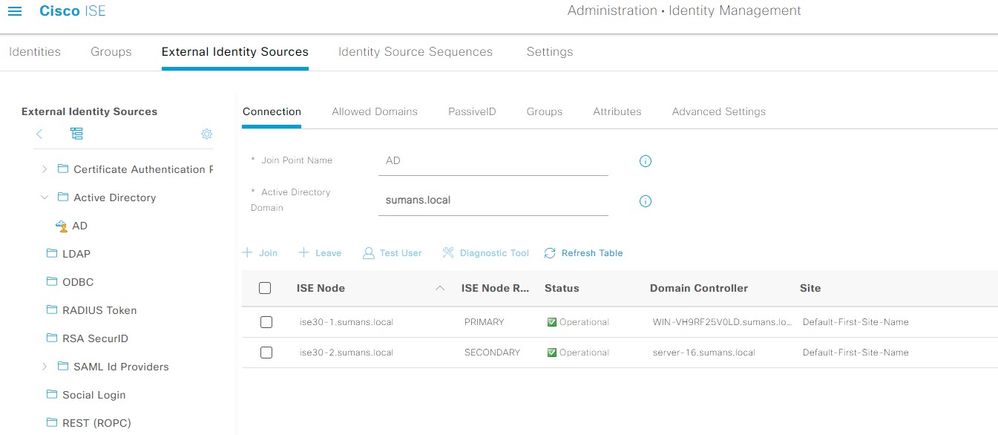
Task: Click the Join button
Action: tap(260, 253)
